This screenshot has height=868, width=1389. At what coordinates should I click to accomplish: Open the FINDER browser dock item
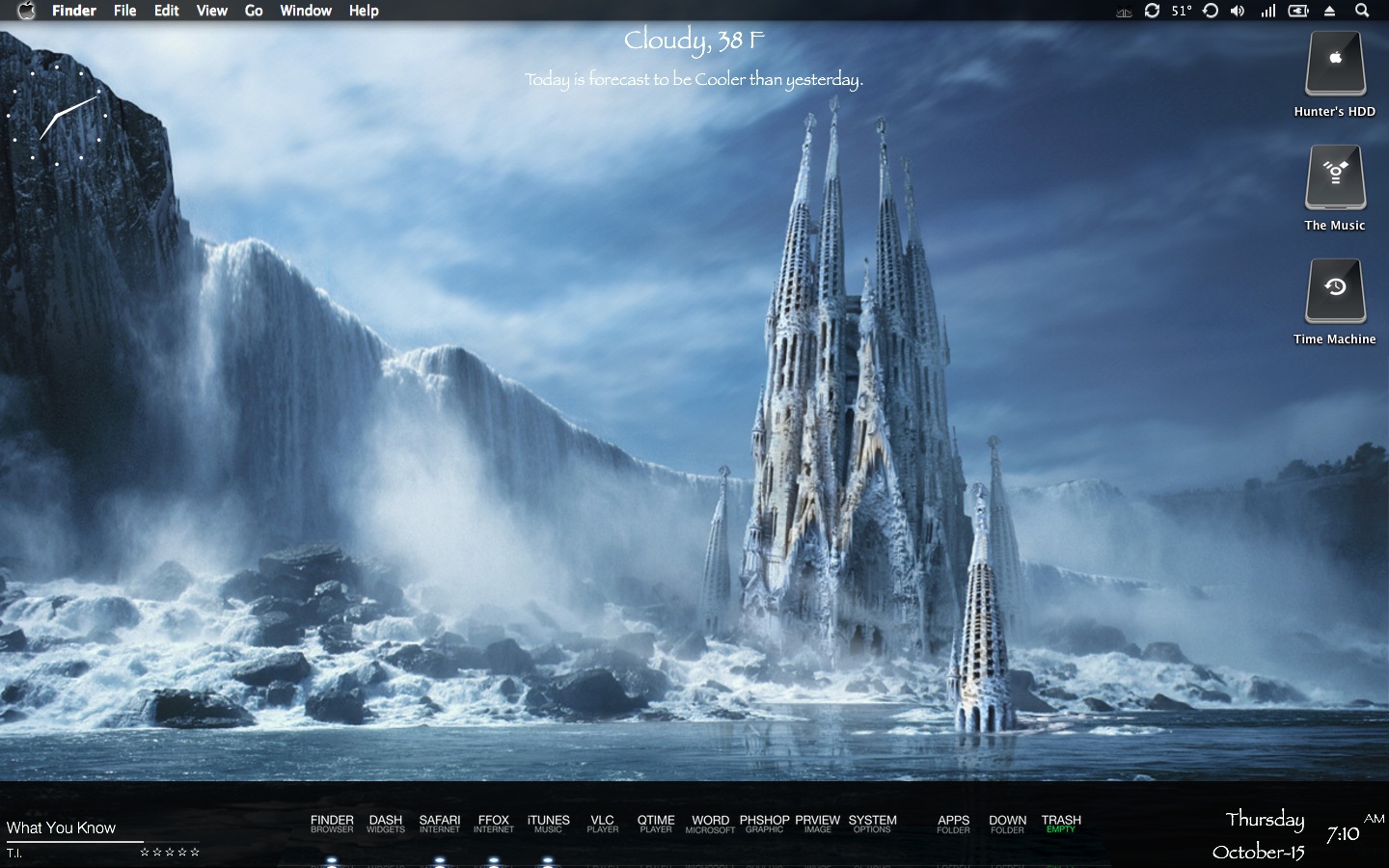click(332, 824)
